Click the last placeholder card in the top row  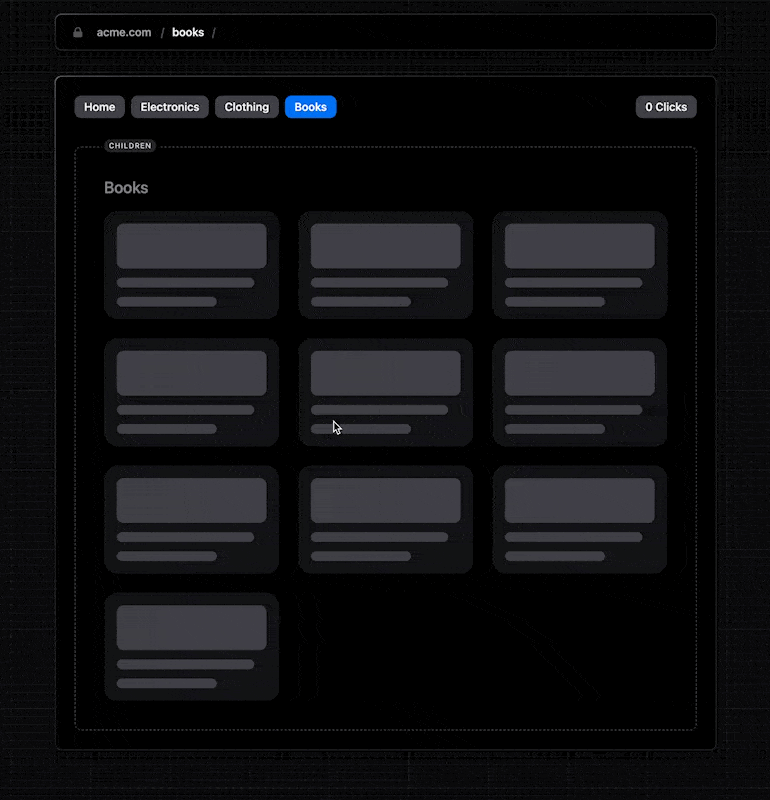pyautogui.click(x=579, y=265)
